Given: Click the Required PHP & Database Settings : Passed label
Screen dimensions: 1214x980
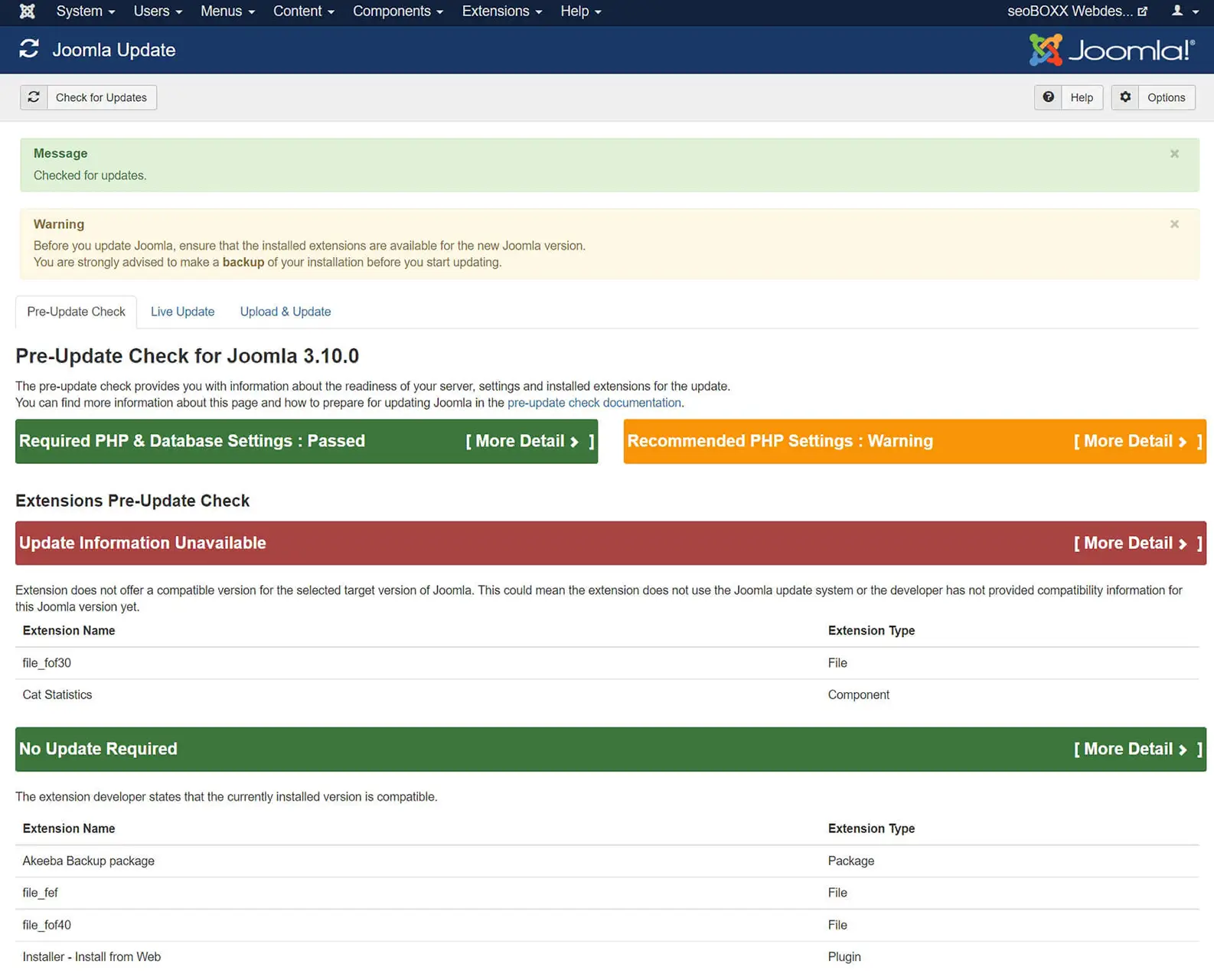Looking at the screenshot, I should pyautogui.click(x=192, y=441).
